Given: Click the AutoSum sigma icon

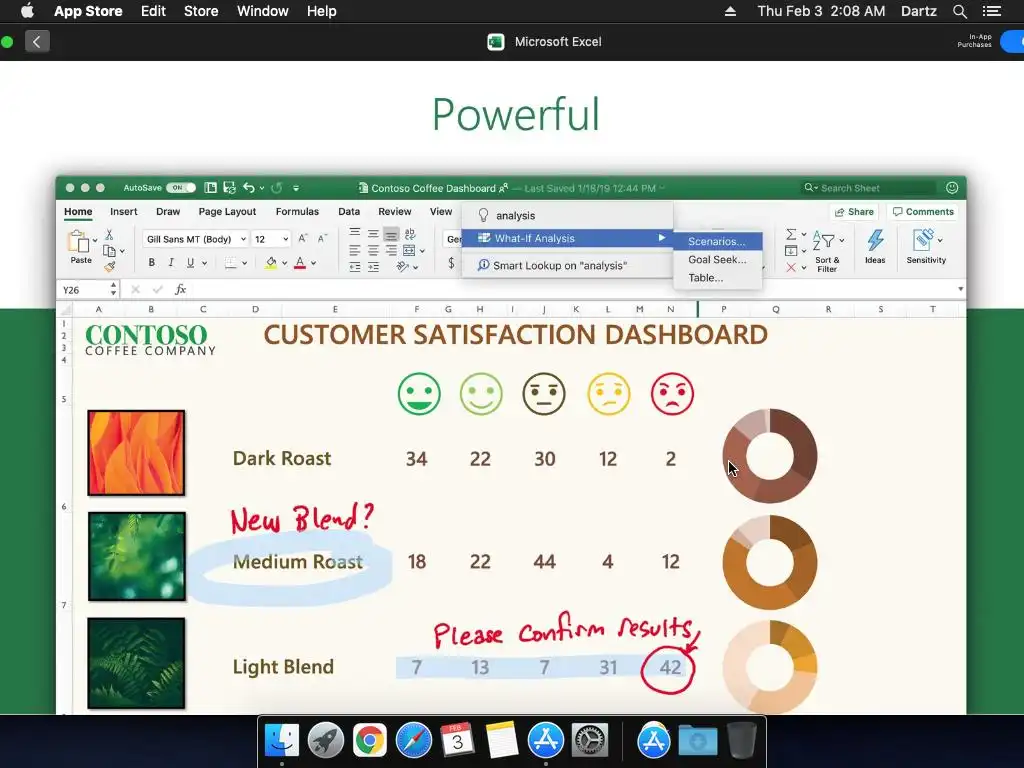Looking at the screenshot, I should tap(791, 234).
